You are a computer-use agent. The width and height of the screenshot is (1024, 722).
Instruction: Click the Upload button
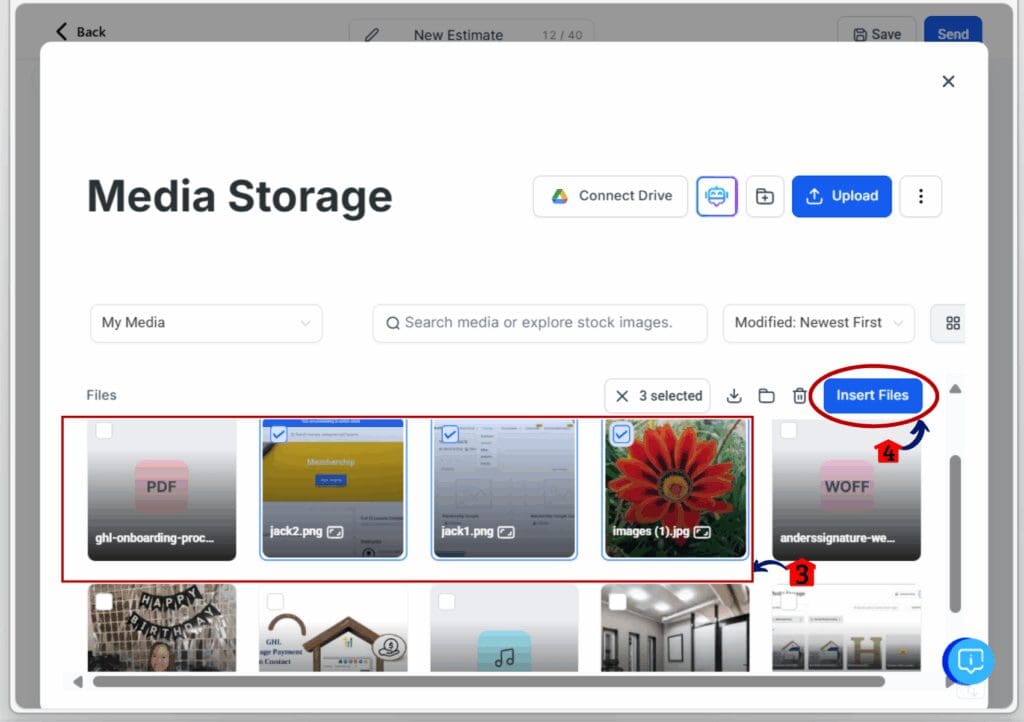click(841, 196)
